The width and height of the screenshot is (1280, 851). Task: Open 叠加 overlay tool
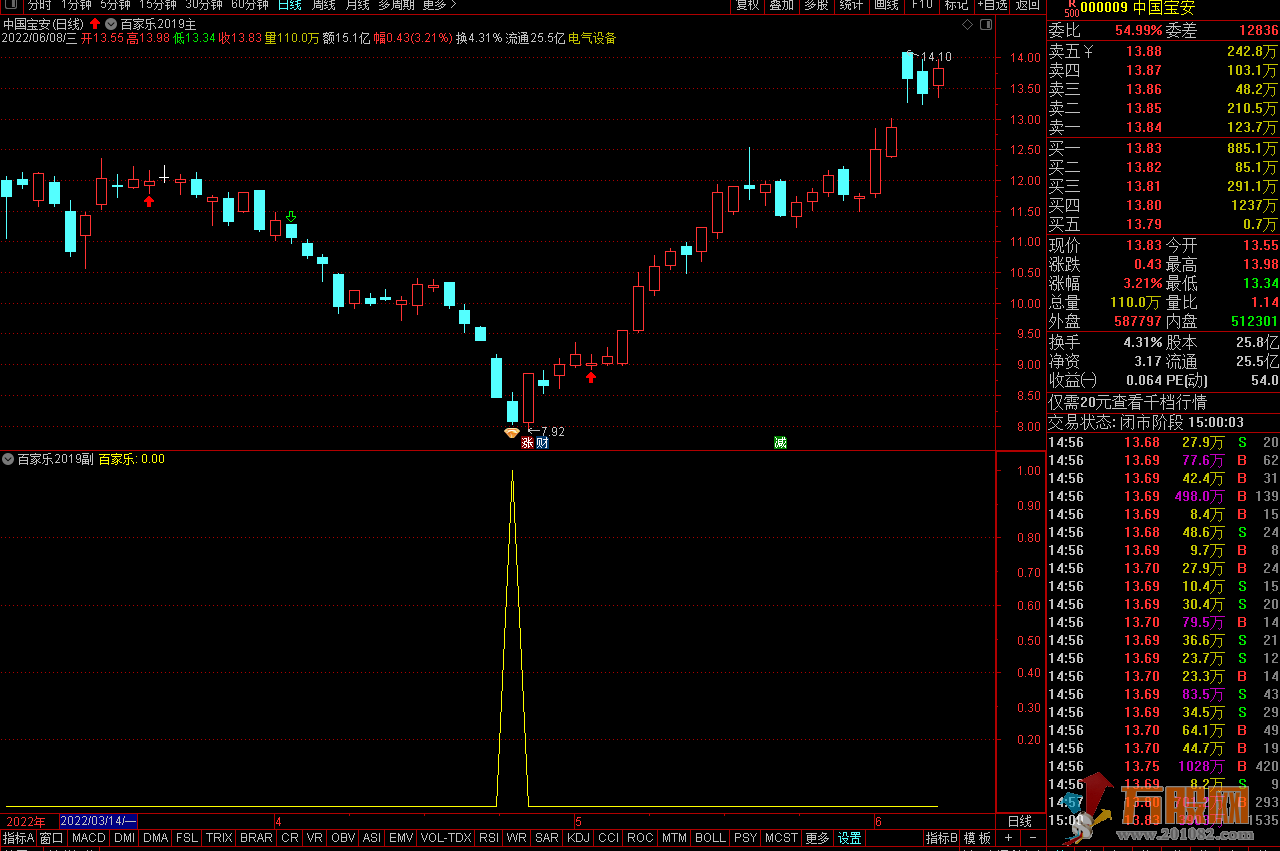(x=782, y=5)
